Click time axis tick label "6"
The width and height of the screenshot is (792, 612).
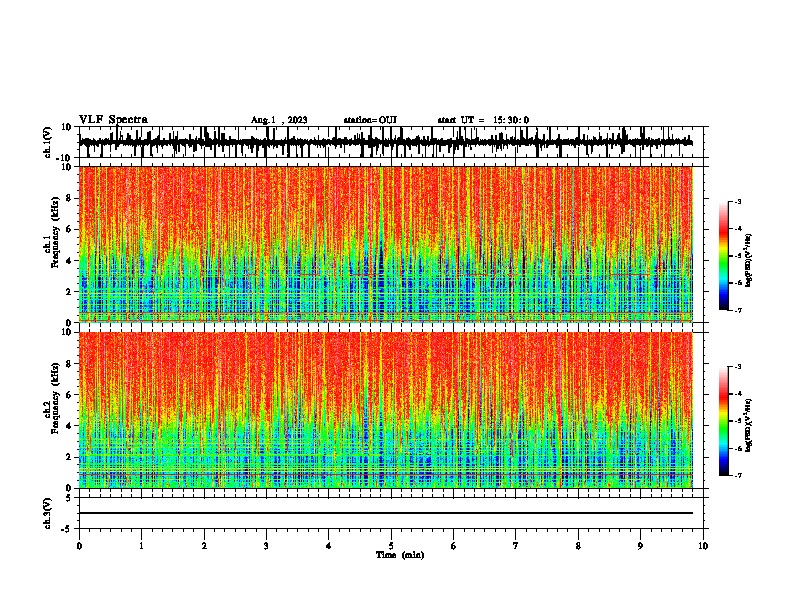(454, 546)
